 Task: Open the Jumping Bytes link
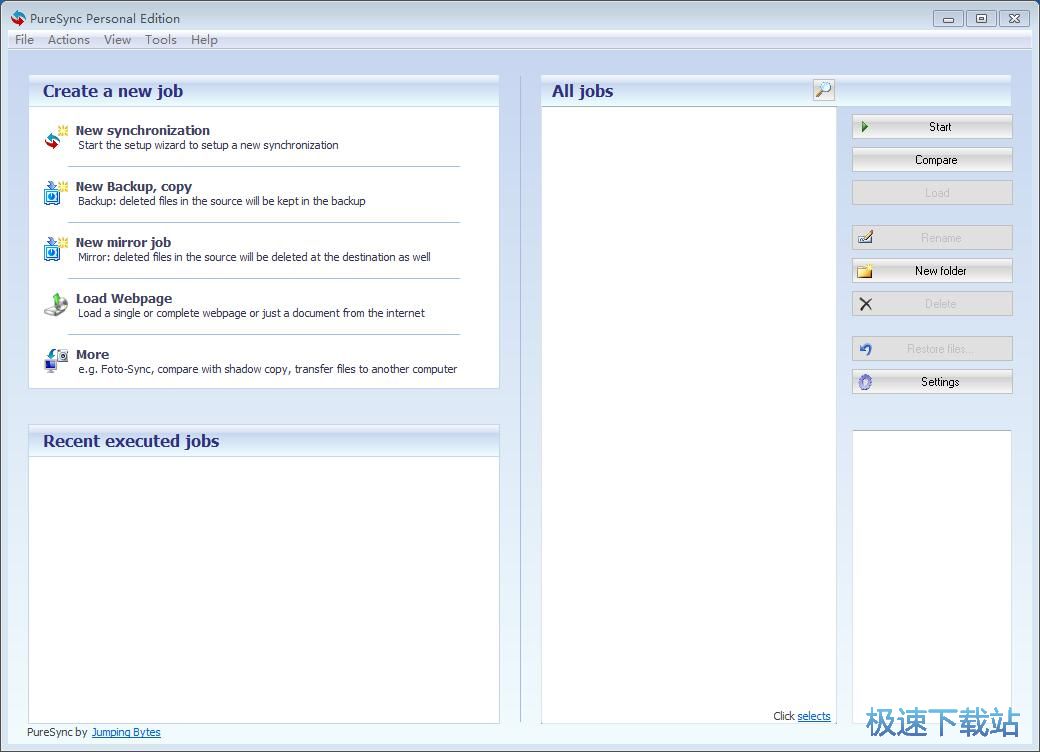(126, 732)
